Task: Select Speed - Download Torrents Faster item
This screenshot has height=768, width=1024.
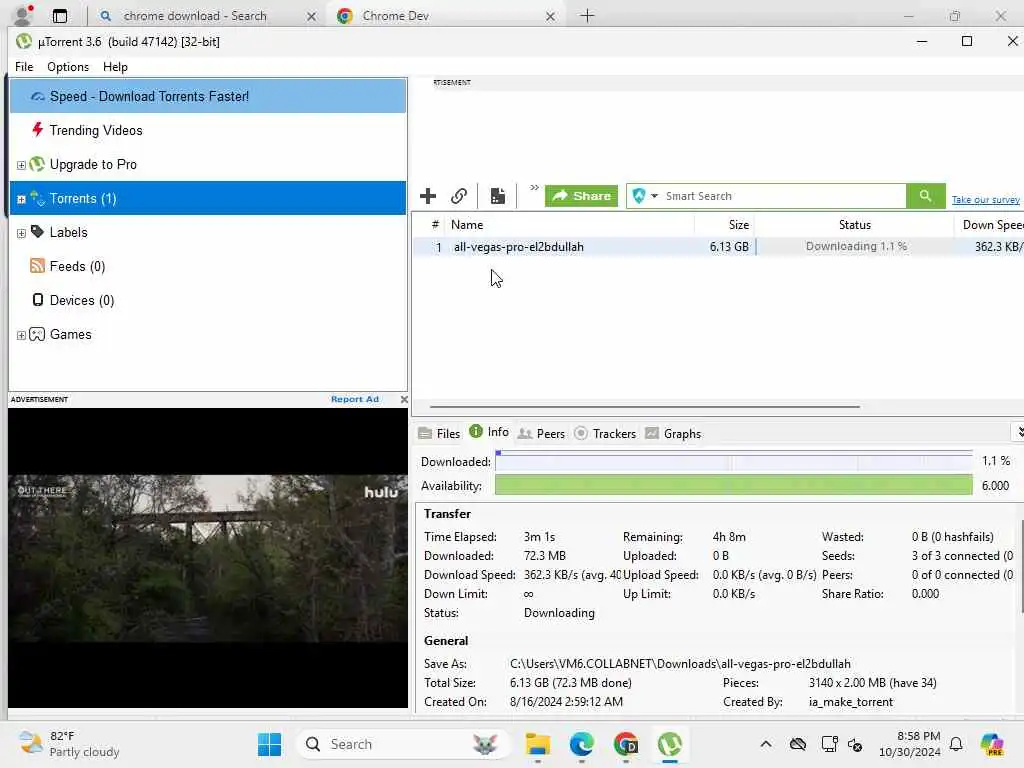Action: click(208, 96)
